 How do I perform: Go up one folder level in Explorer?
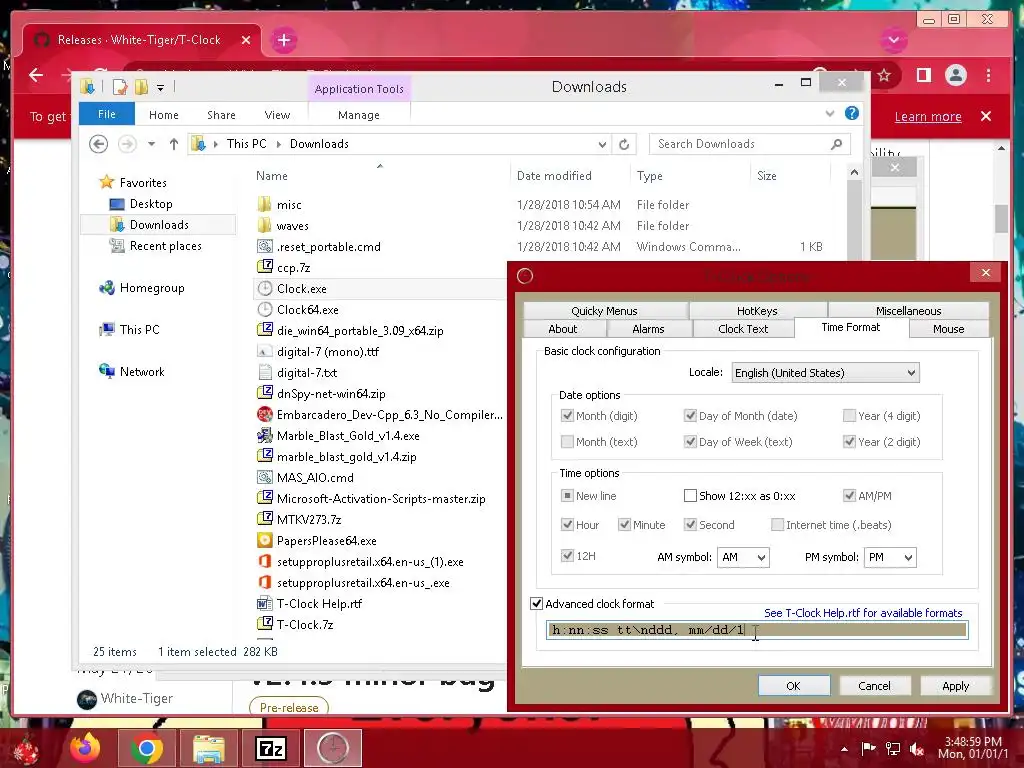coord(174,144)
